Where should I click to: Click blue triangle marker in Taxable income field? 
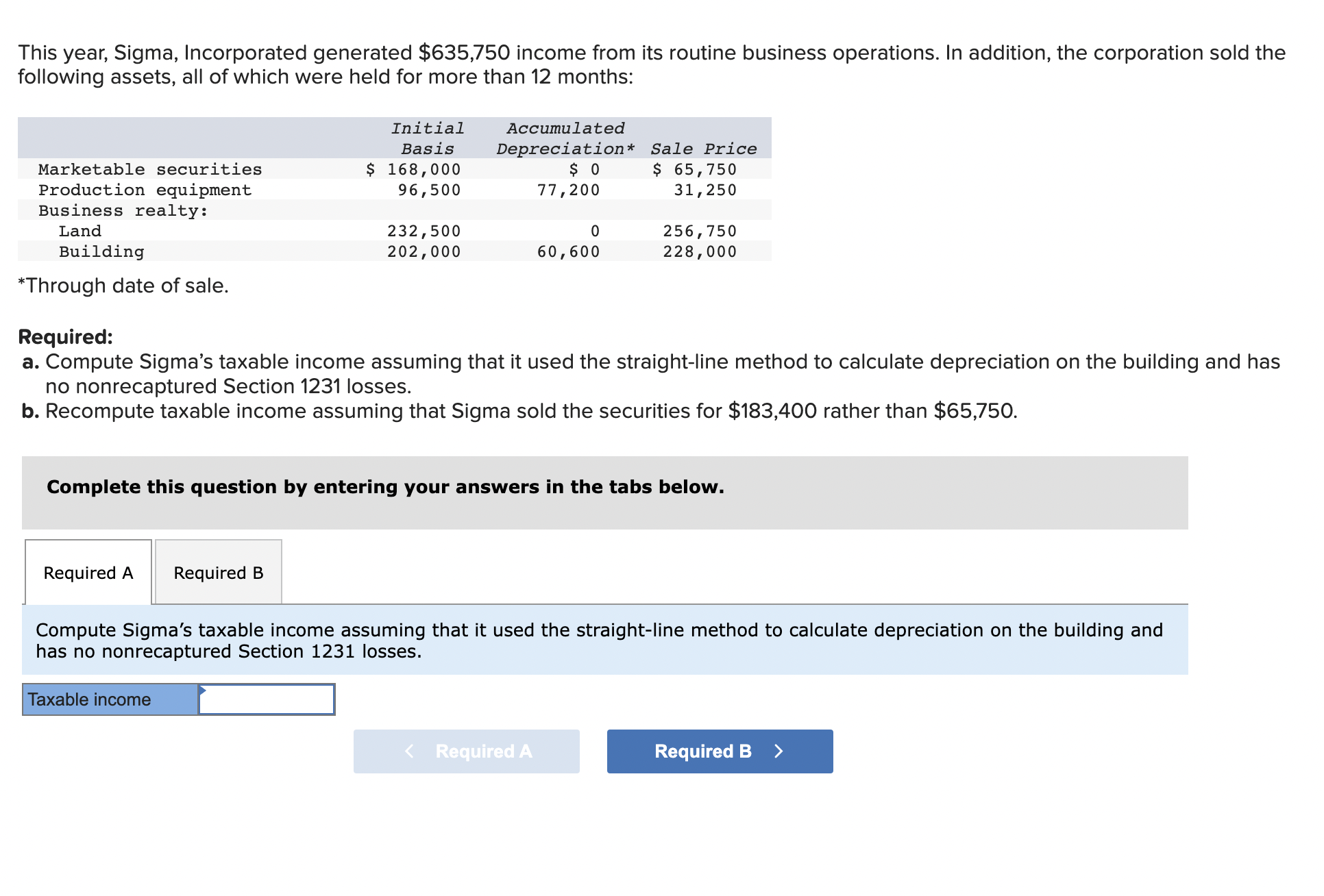pyautogui.click(x=202, y=690)
